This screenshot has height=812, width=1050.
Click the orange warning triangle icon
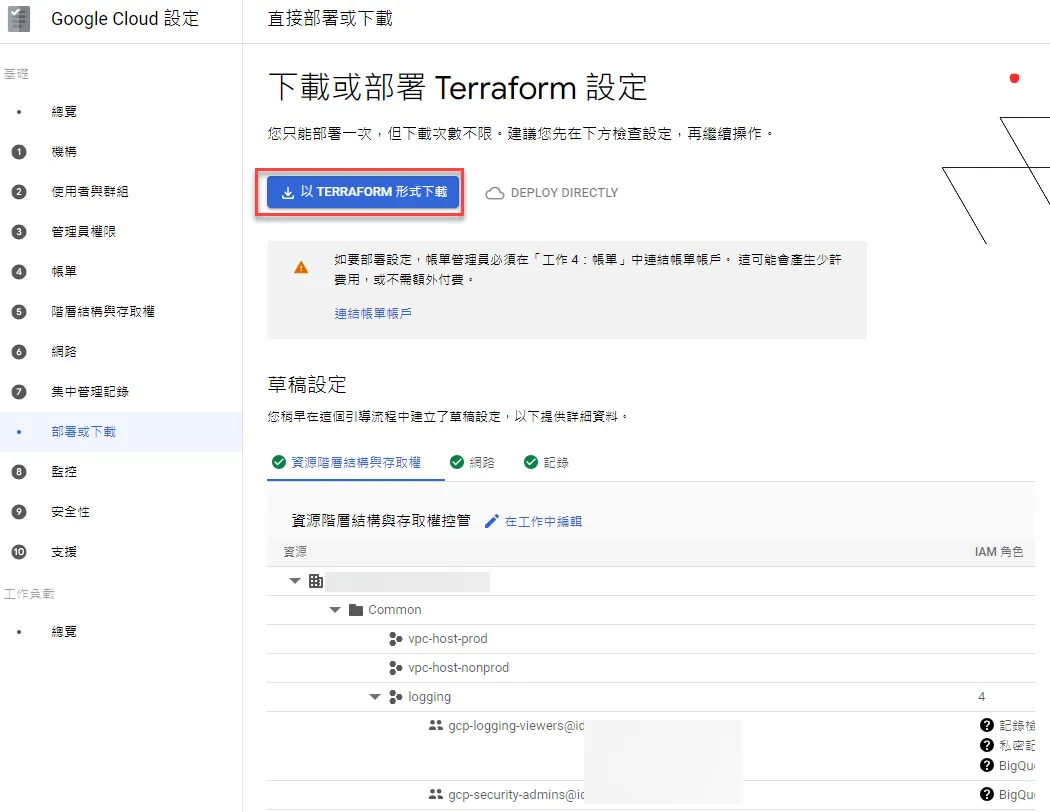[x=301, y=268]
